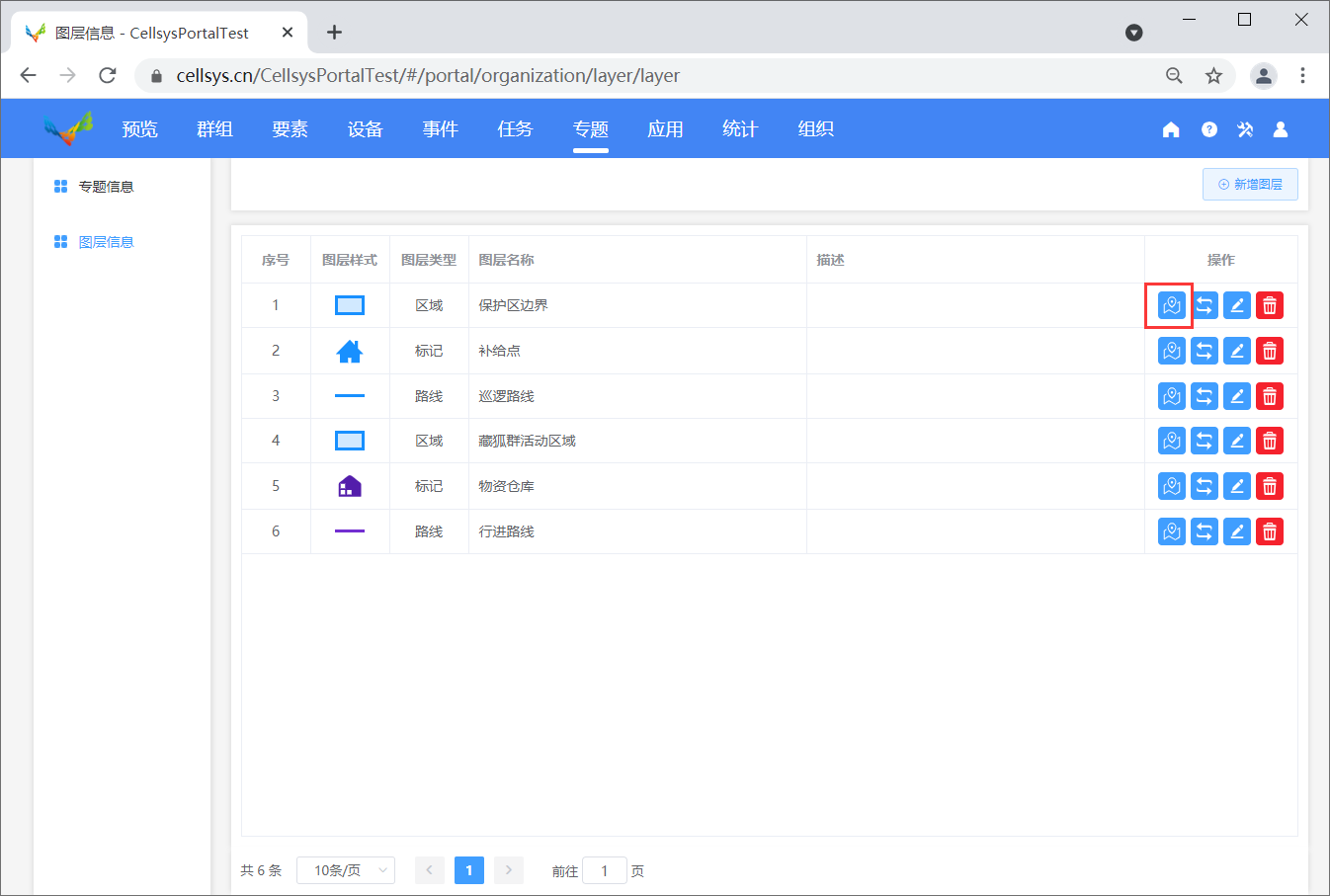Bookmark this page with star icon
The height and width of the screenshot is (896, 1330).
pos(1213,76)
